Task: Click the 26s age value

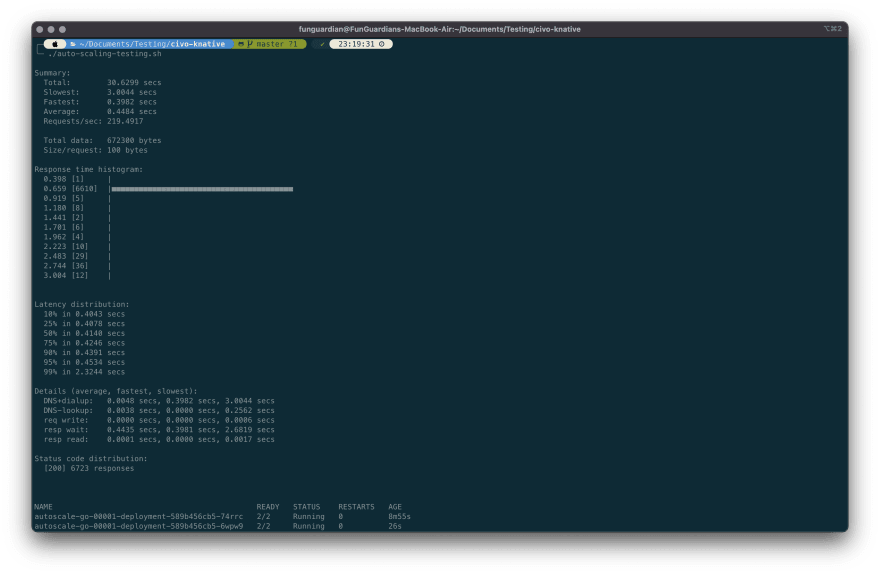Action: coord(395,526)
